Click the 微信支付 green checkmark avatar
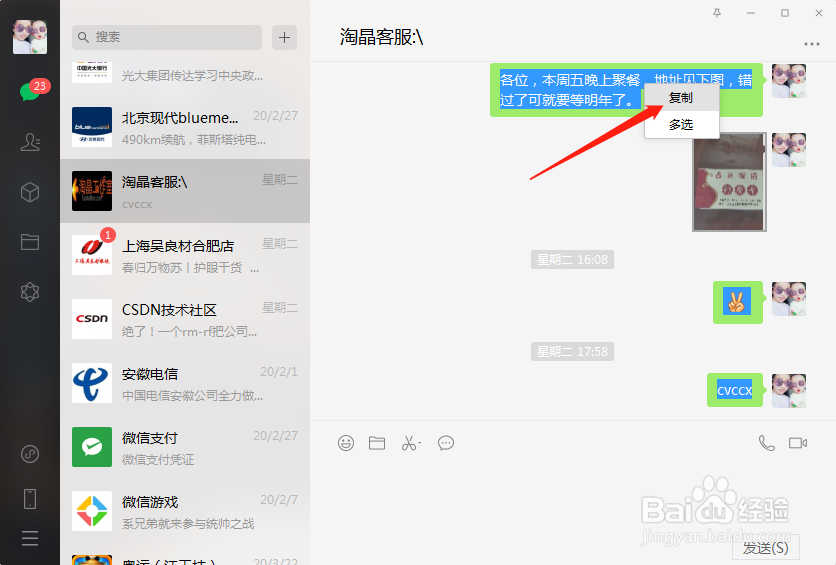The width and height of the screenshot is (836, 565). coord(92,447)
